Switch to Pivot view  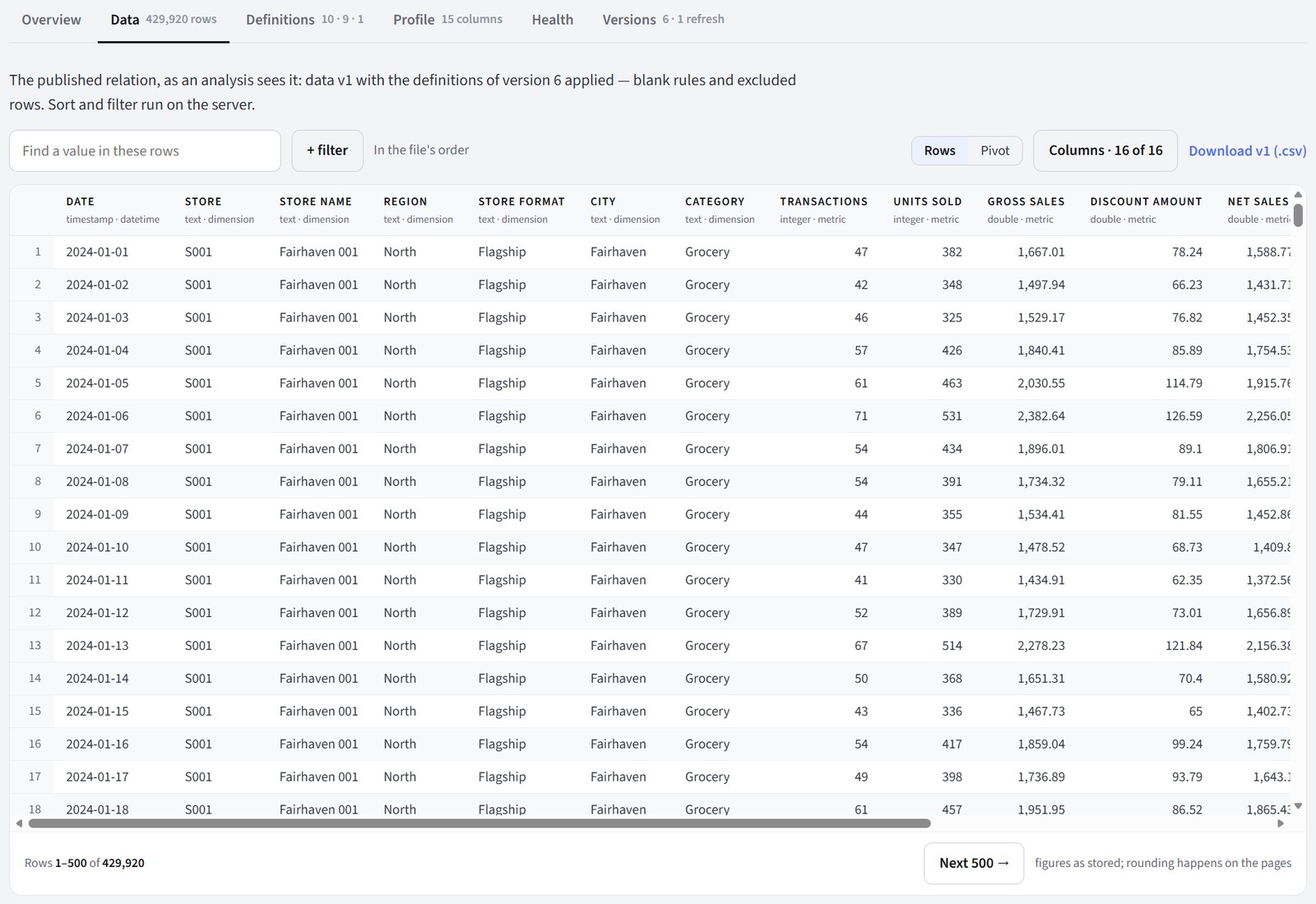tap(994, 151)
